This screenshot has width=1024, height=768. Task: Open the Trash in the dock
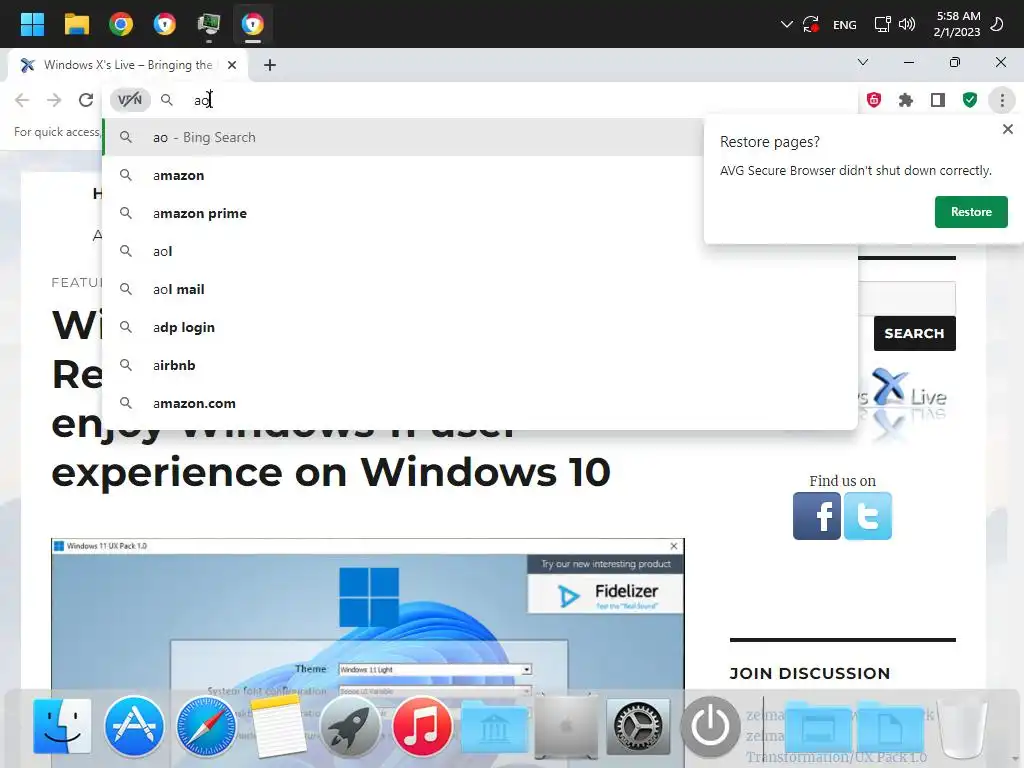(x=961, y=727)
